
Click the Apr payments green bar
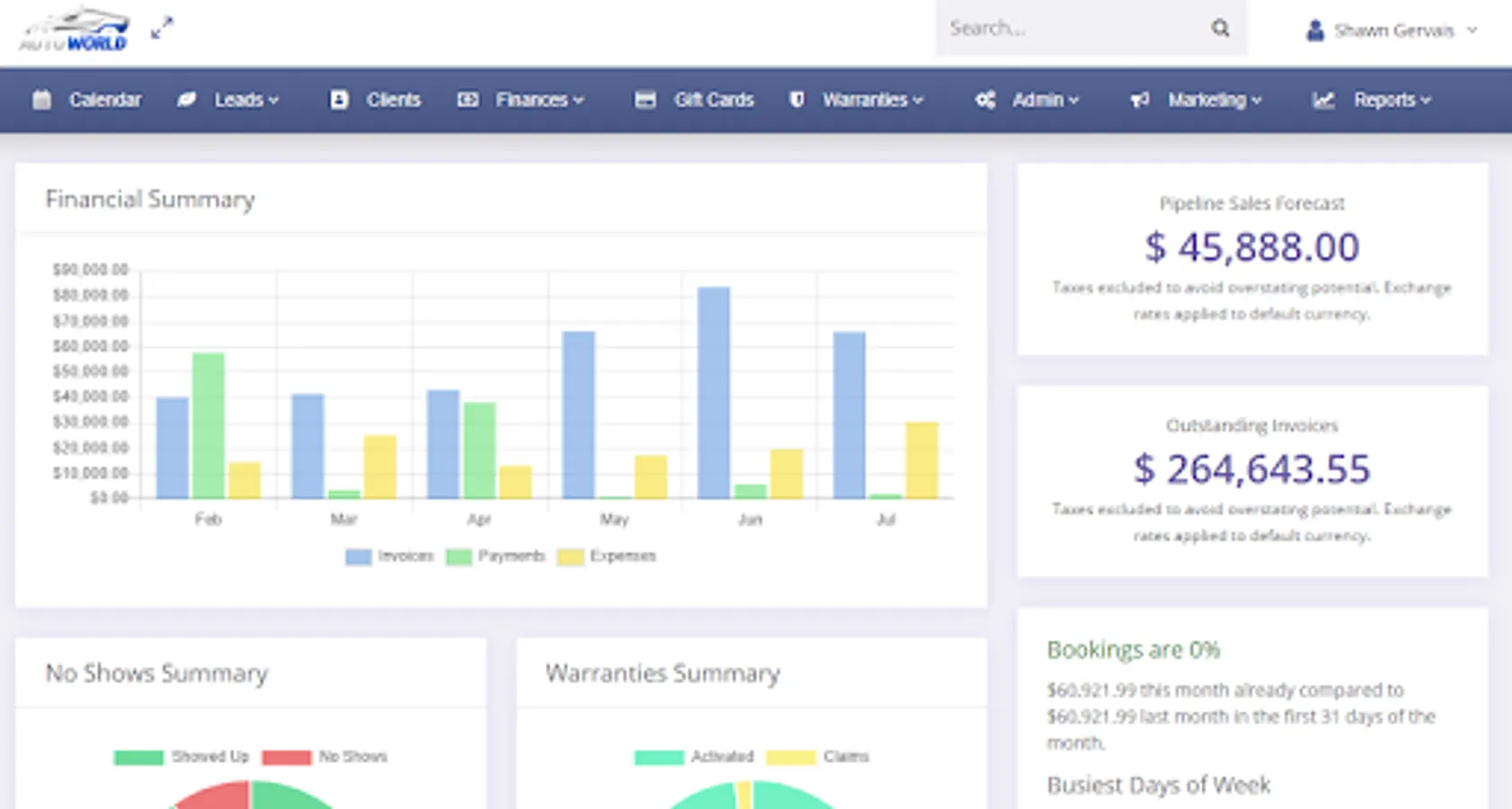click(x=479, y=450)
